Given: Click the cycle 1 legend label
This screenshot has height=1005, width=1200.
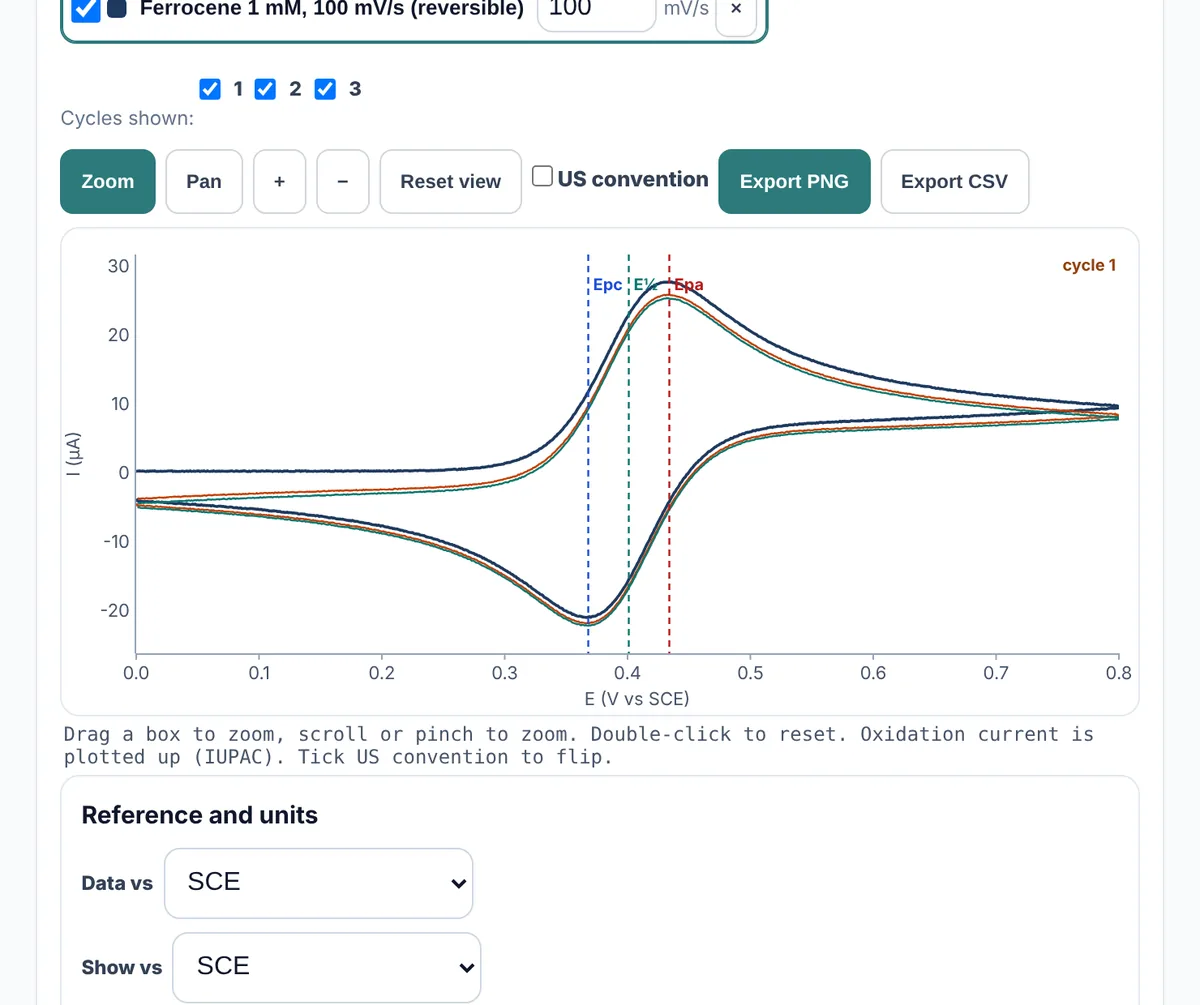Looking at the screenshot, I should pos(1089,265).
